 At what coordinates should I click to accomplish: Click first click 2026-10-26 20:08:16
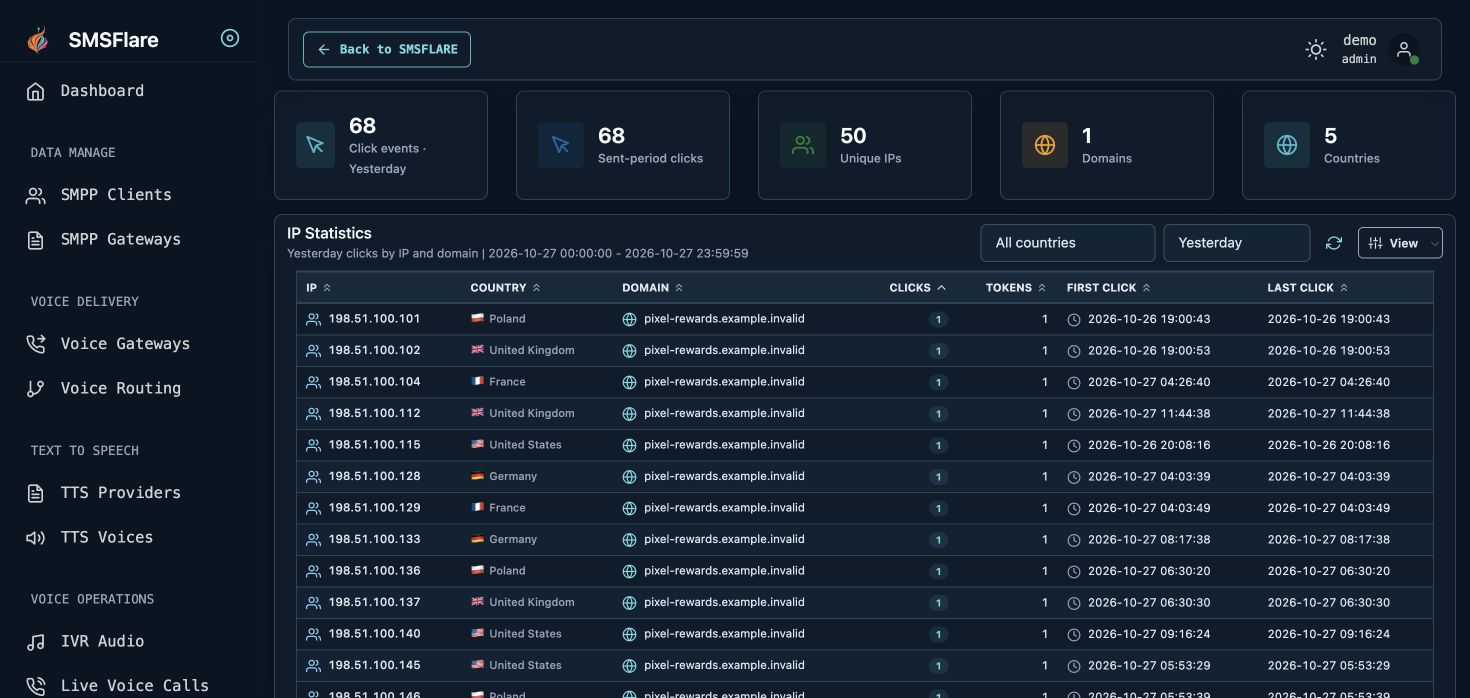pos(1149,445)
